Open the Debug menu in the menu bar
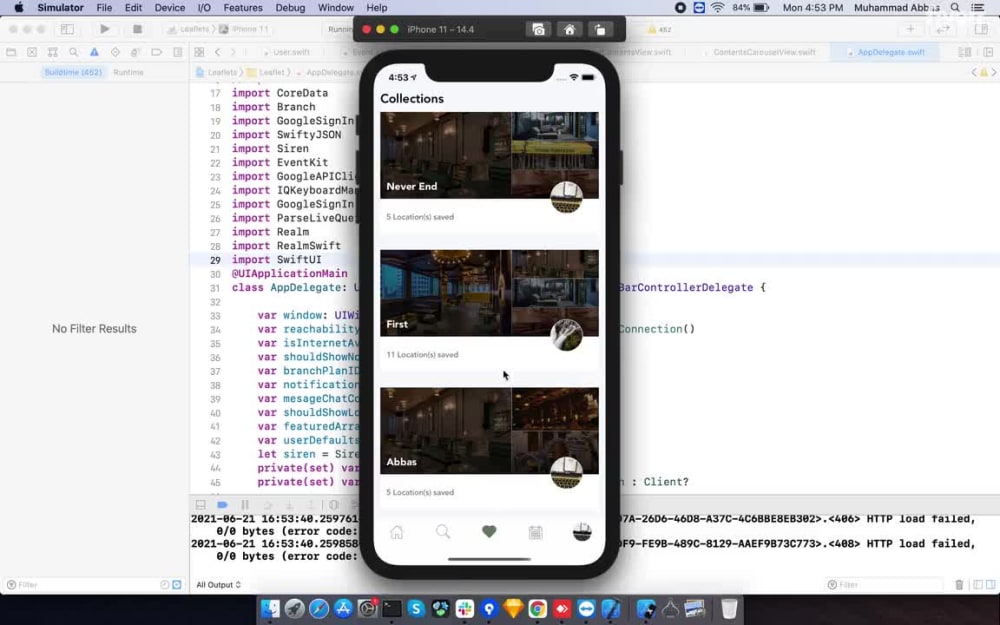This screenshot has height=625, width=1000. pos(291,8)
